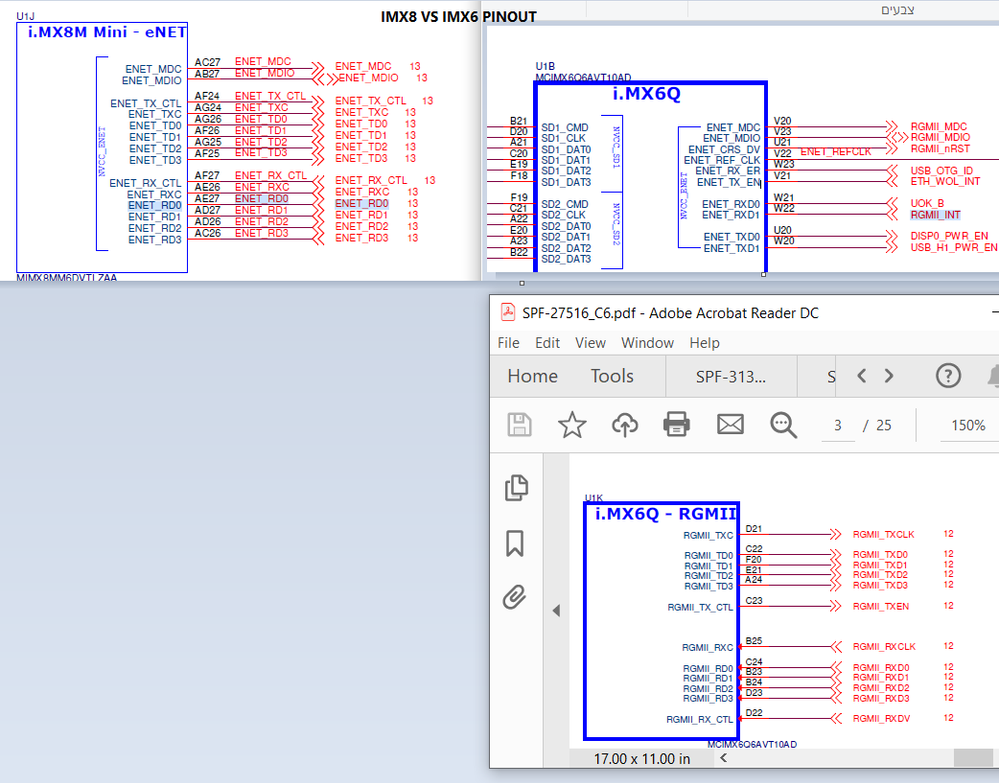
Task: Open the 150% zoom level dropdown
Action: [x=968, y=425]
